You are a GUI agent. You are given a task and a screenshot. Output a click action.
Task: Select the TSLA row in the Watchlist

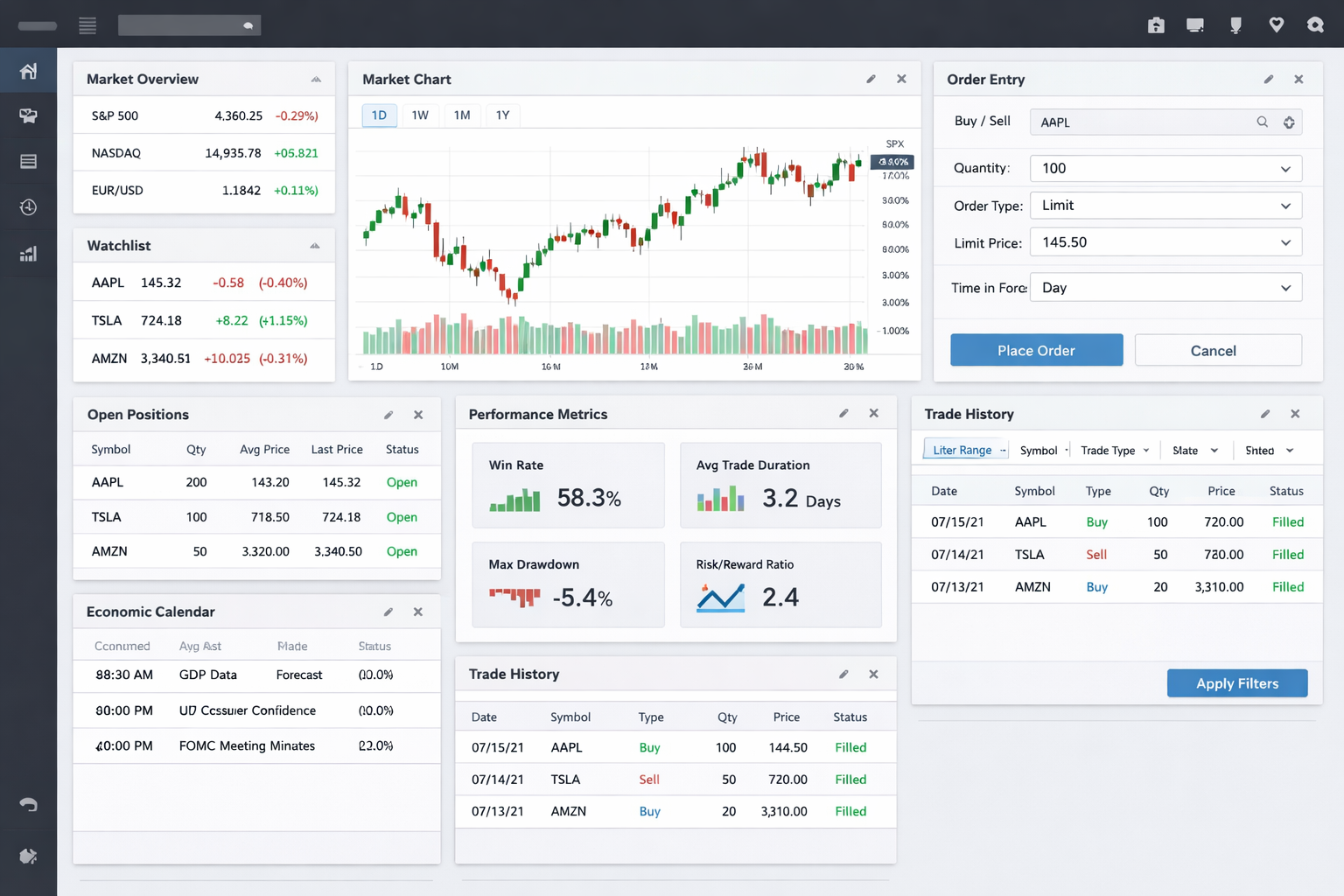click(203, 321)
